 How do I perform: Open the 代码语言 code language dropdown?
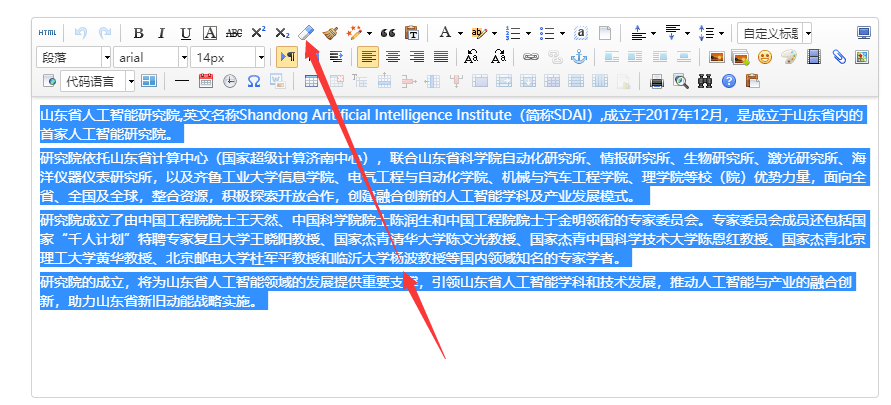pyautogui.click(x=98, y=81)
